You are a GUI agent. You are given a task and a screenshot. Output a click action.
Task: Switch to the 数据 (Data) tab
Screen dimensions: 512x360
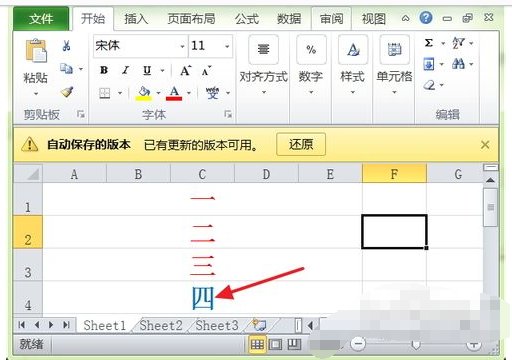coord(289,19)
